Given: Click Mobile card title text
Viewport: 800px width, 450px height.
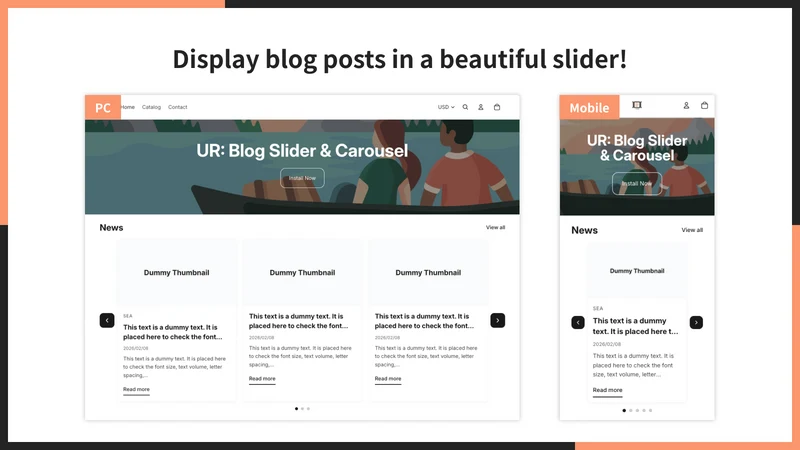Looking at the screenshot, I should coord(636,326).
